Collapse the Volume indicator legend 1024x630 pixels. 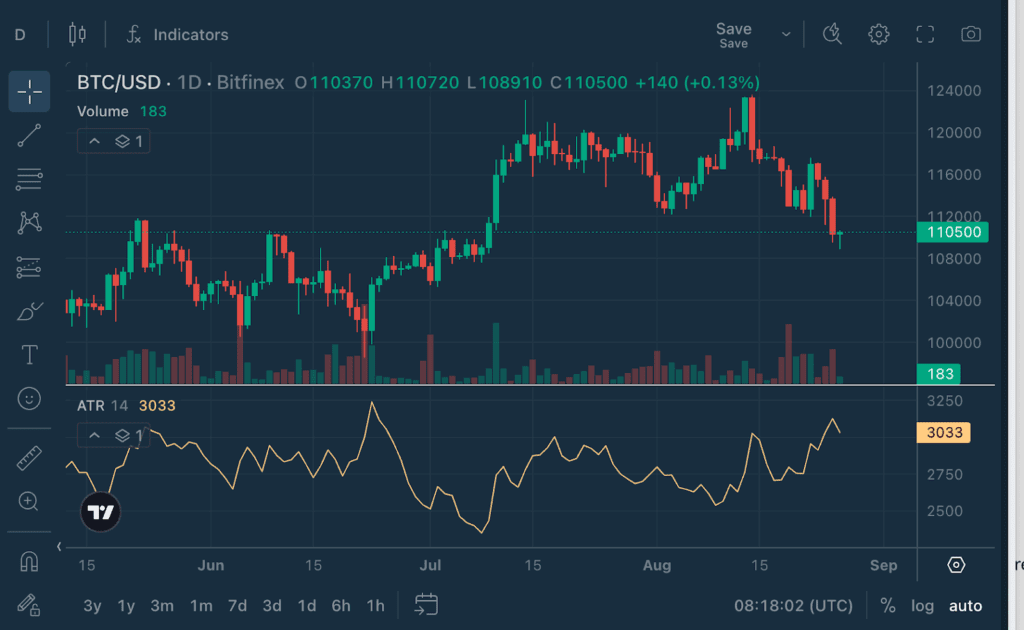(x=95, y=141)
